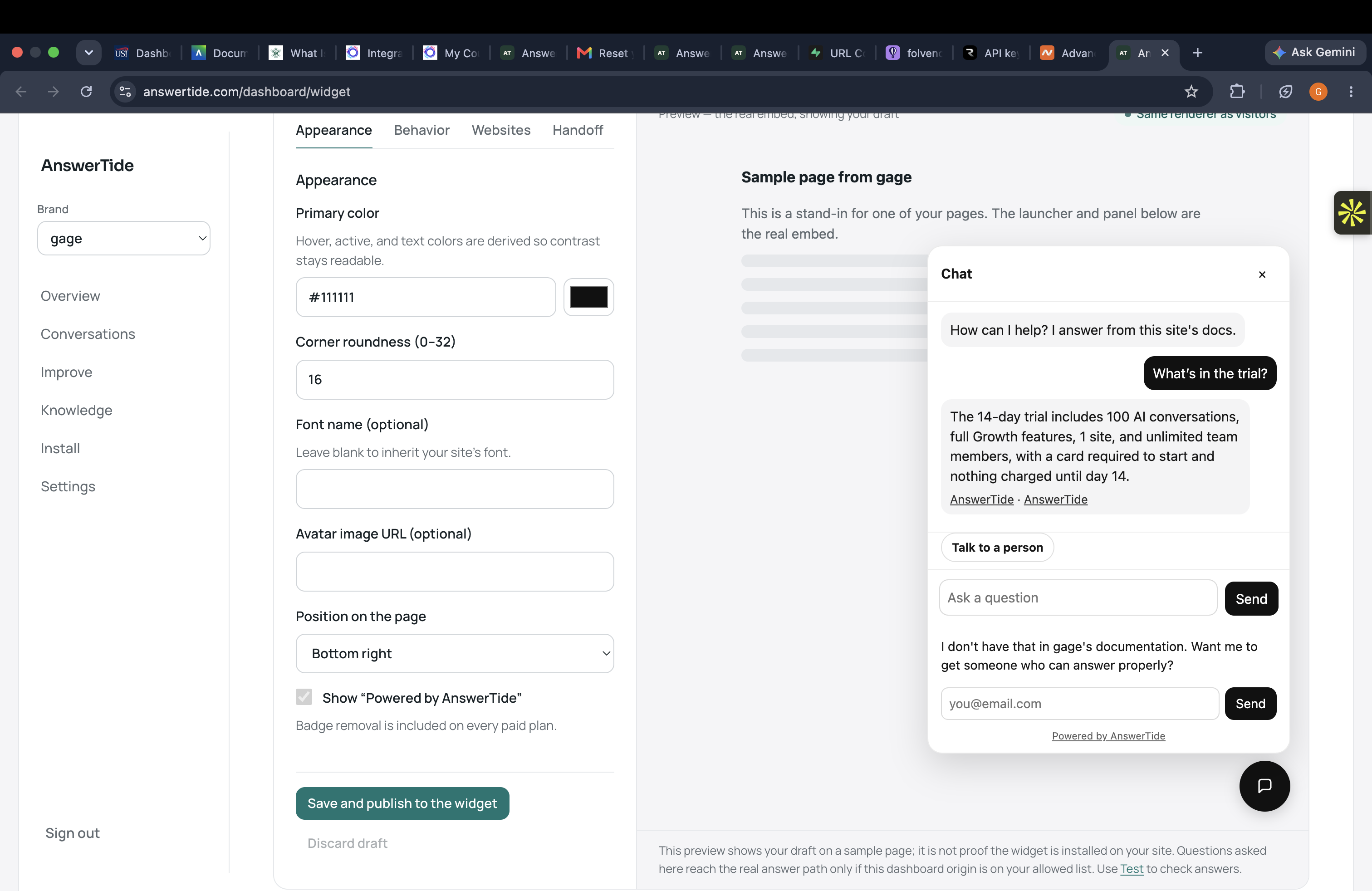1372x891 pixels.
Task: Switch to the Dashb browser tab
Action: point(143,53)
